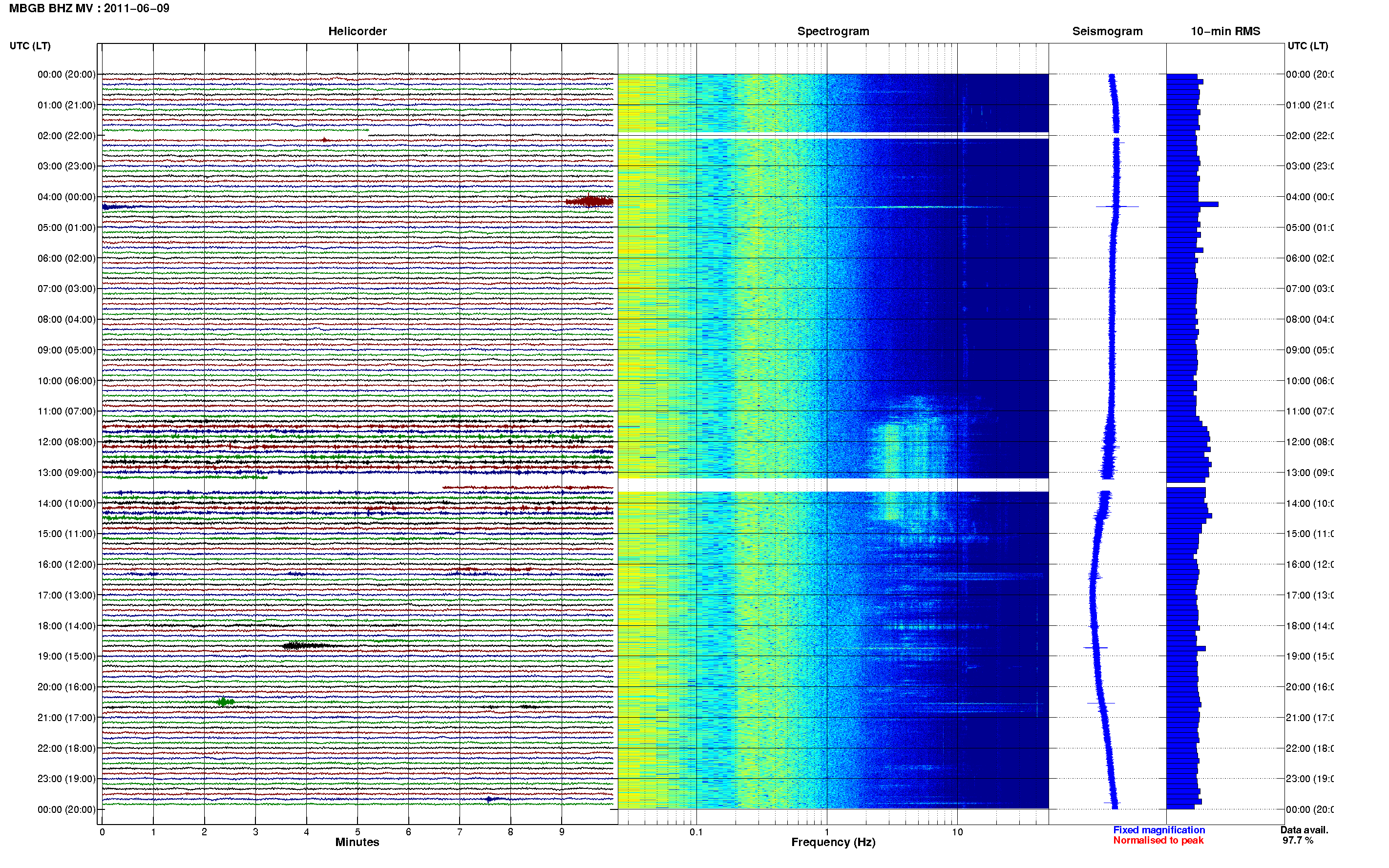Click the left '17:00 (13:00)' time label
1389x868 pixels.
tap(66, 595)
